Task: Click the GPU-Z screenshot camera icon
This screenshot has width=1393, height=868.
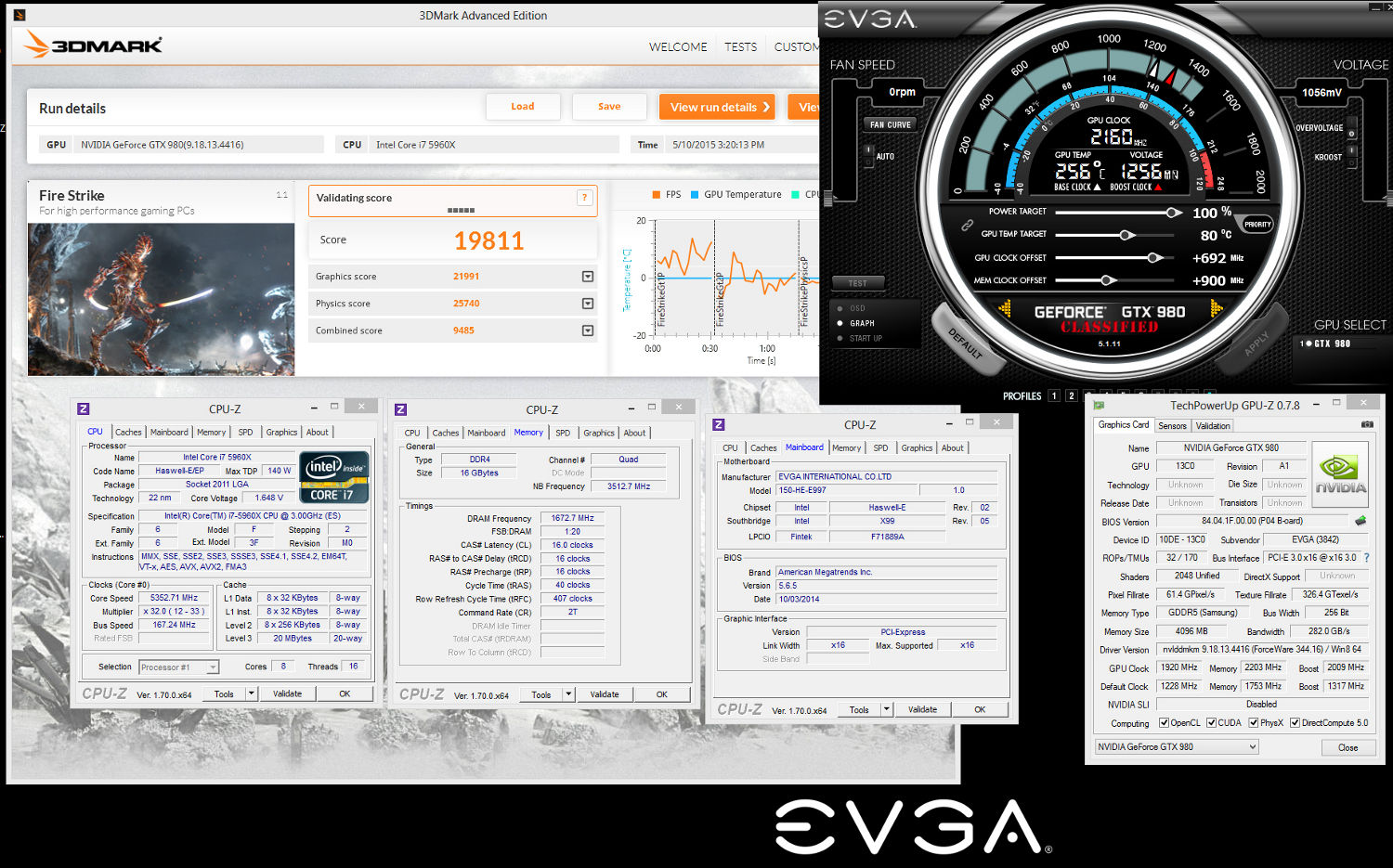Action: [x=1367, y=424]
